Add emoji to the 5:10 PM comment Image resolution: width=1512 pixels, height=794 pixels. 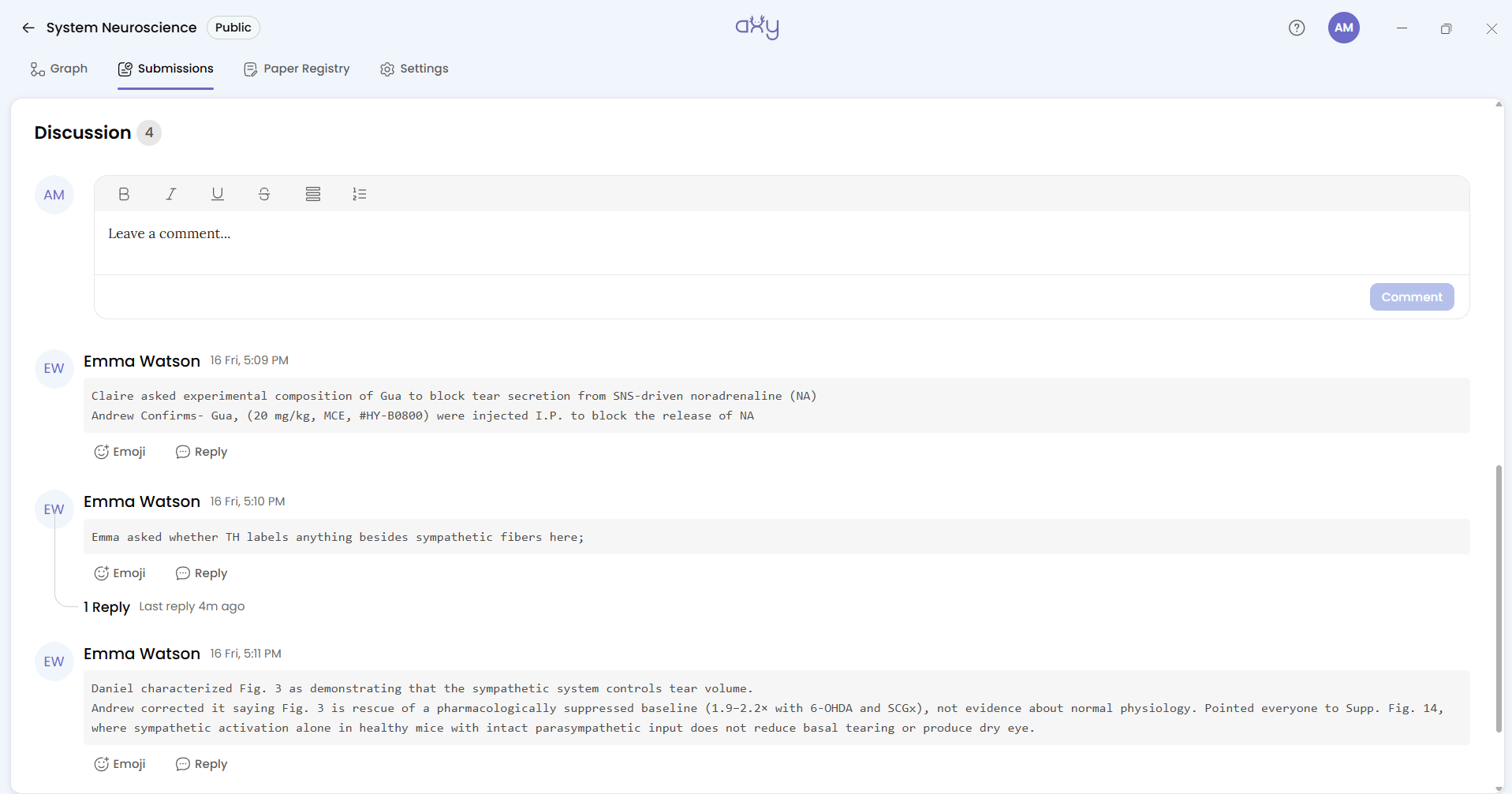120,573
